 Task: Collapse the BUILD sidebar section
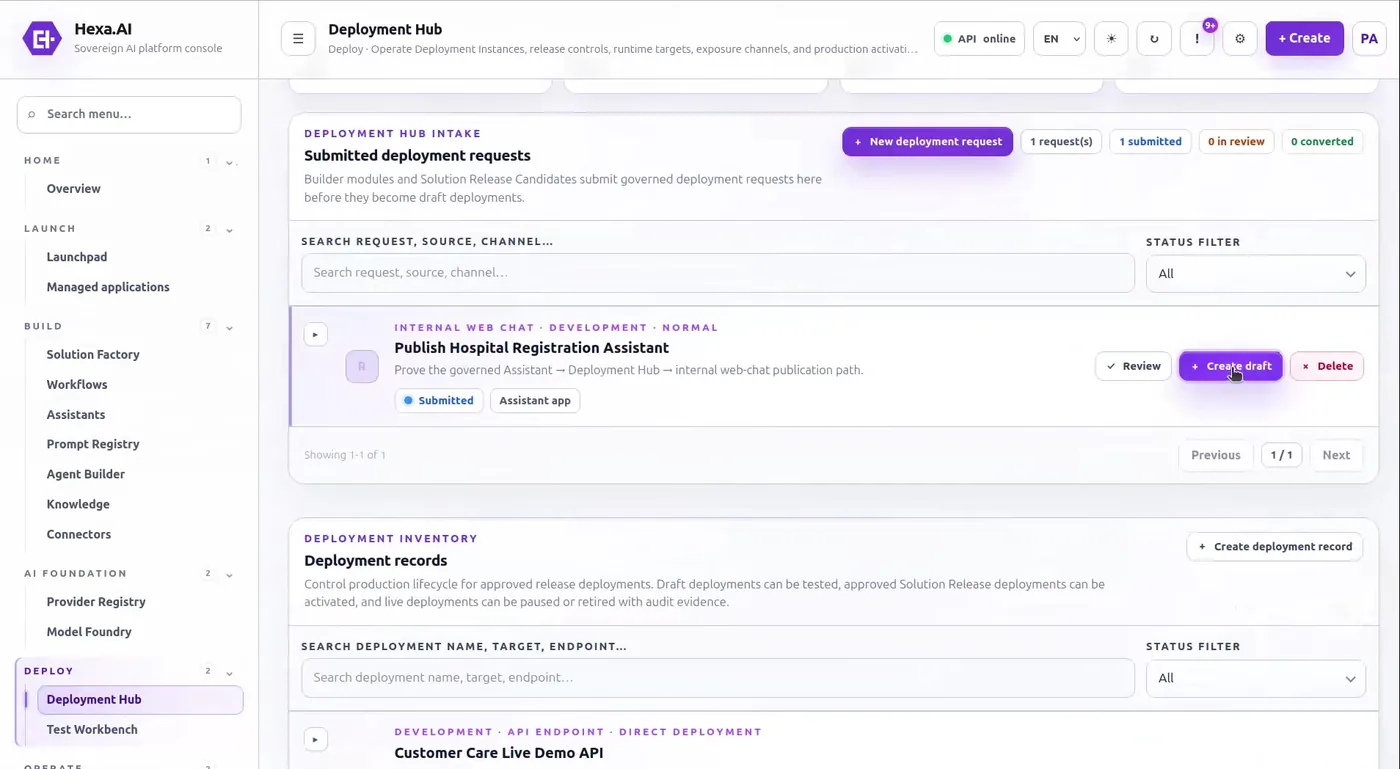pos(230,327)
